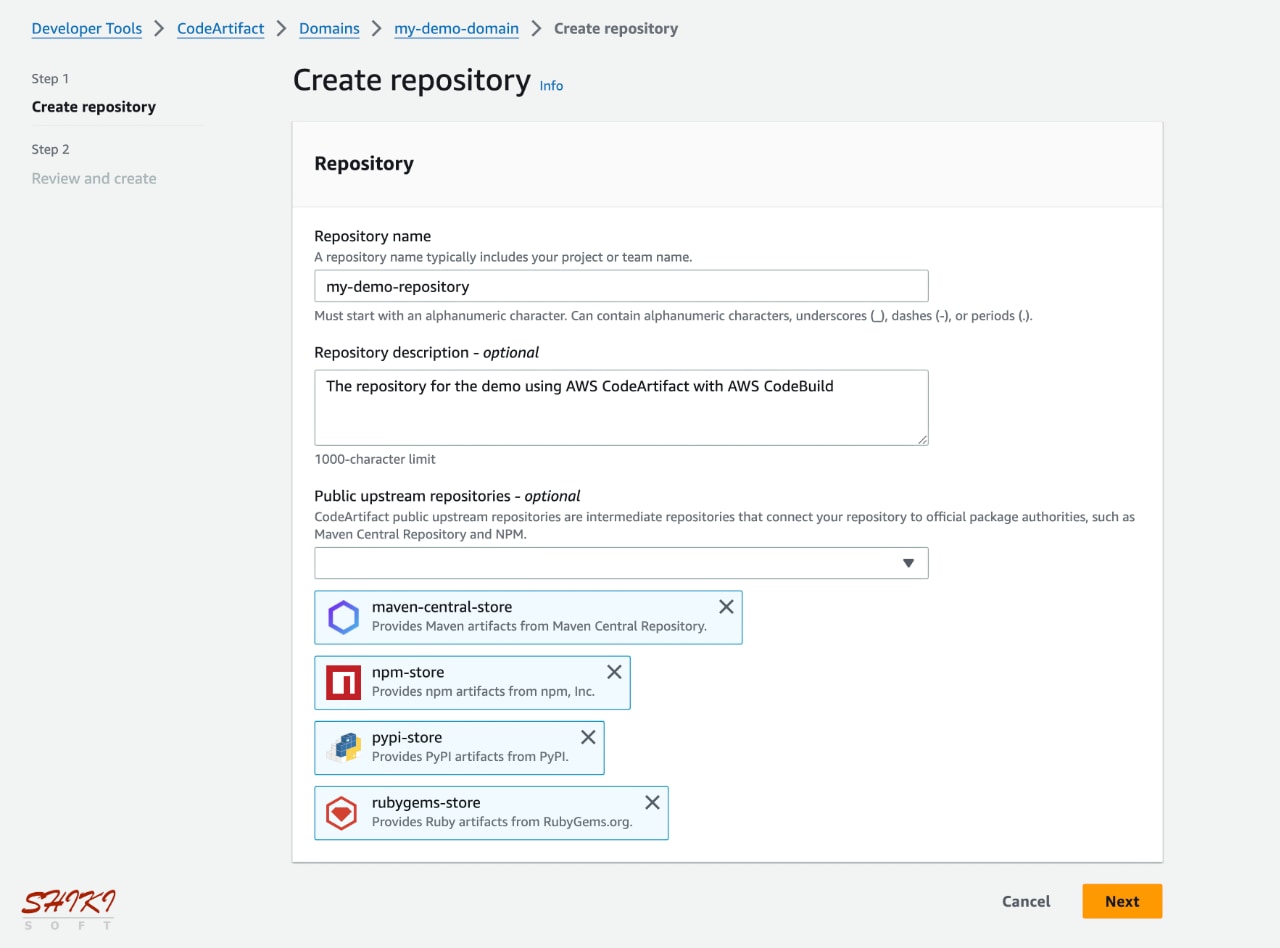Click the pypi-store label text
The image size is (1280, 948).
(407, 737)
